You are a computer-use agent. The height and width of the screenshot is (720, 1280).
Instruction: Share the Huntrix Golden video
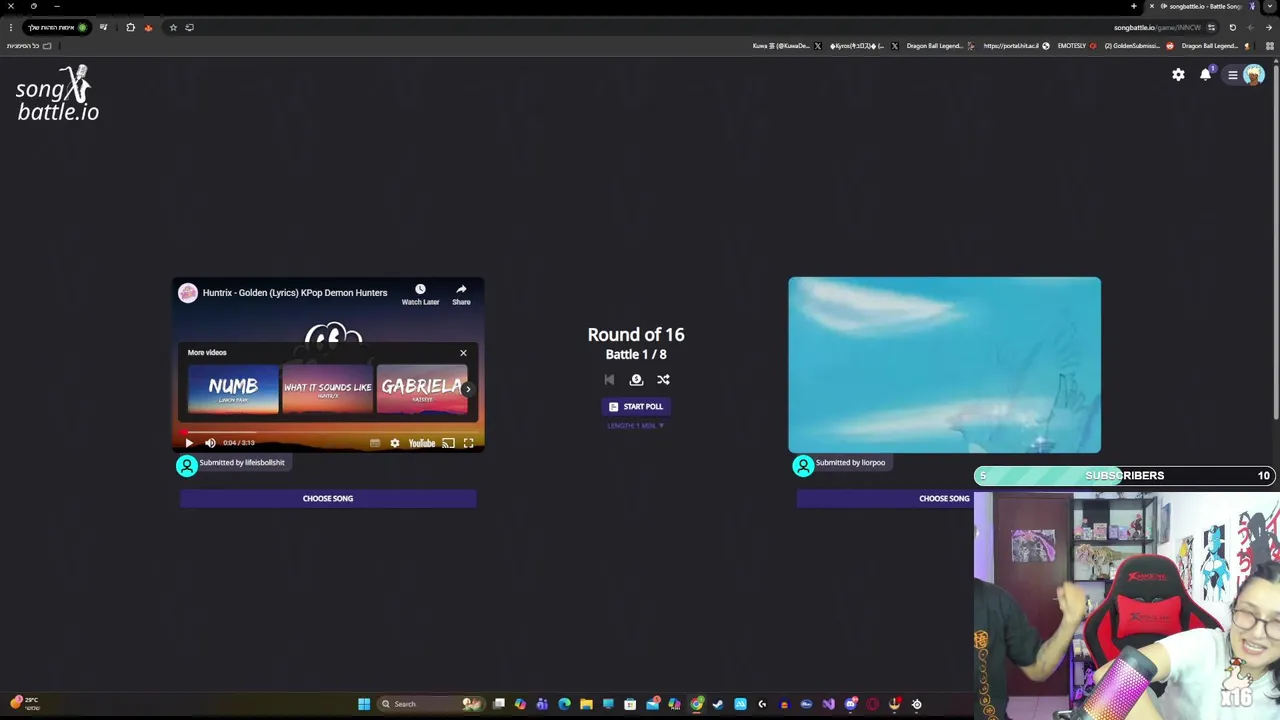[461, 294]
